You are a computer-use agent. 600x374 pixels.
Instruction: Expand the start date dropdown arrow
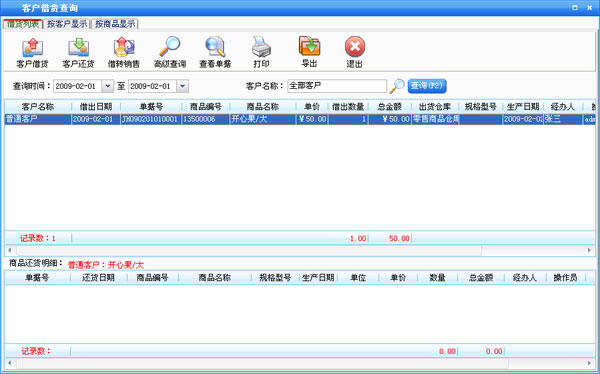(108, 86)
